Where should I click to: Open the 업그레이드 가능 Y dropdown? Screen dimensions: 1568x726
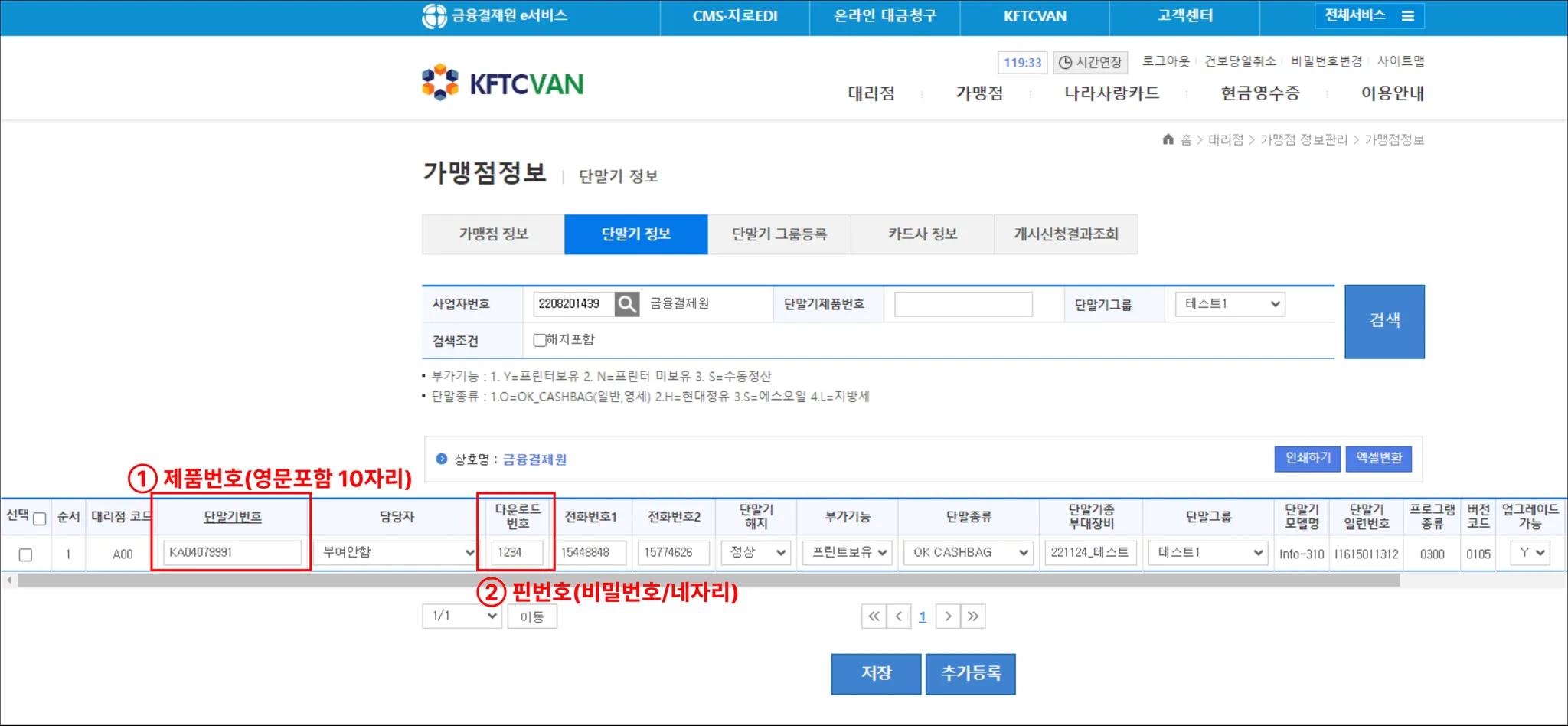pos(1530,552)
